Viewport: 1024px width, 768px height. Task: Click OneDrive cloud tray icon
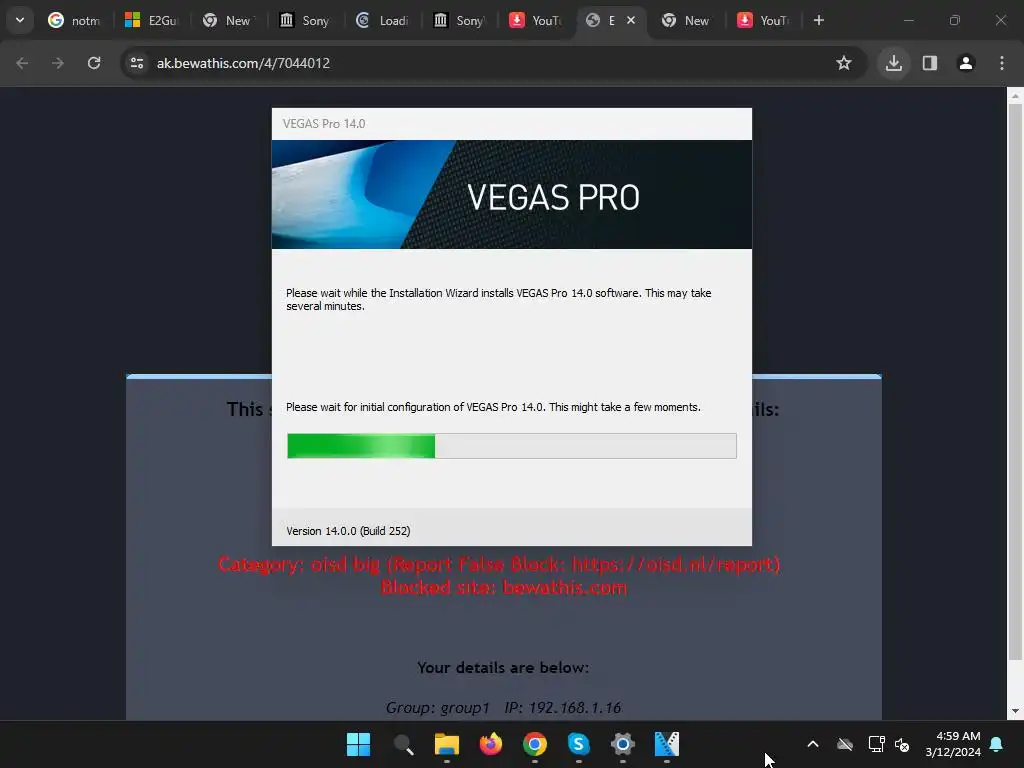pyautogui.click(x=845, y=744)
